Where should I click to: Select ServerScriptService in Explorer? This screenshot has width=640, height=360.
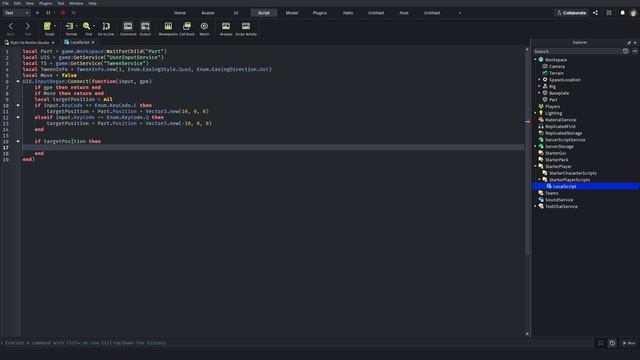[x=565, y=140]
